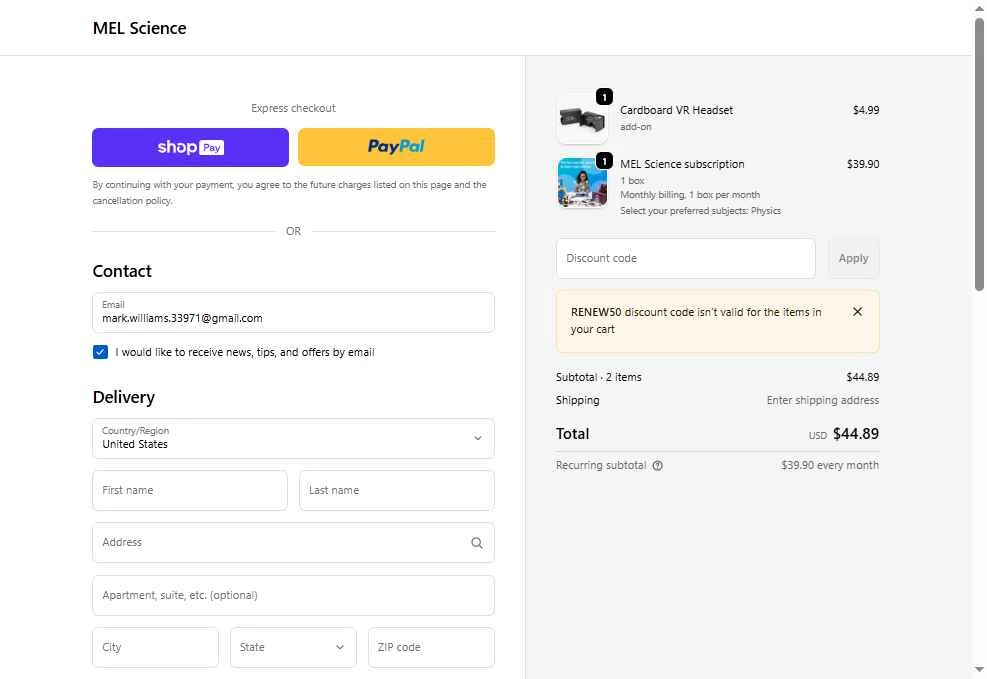Click the Discount code field
This screenshot has height=679, width=987.
[x=685, y=258]
